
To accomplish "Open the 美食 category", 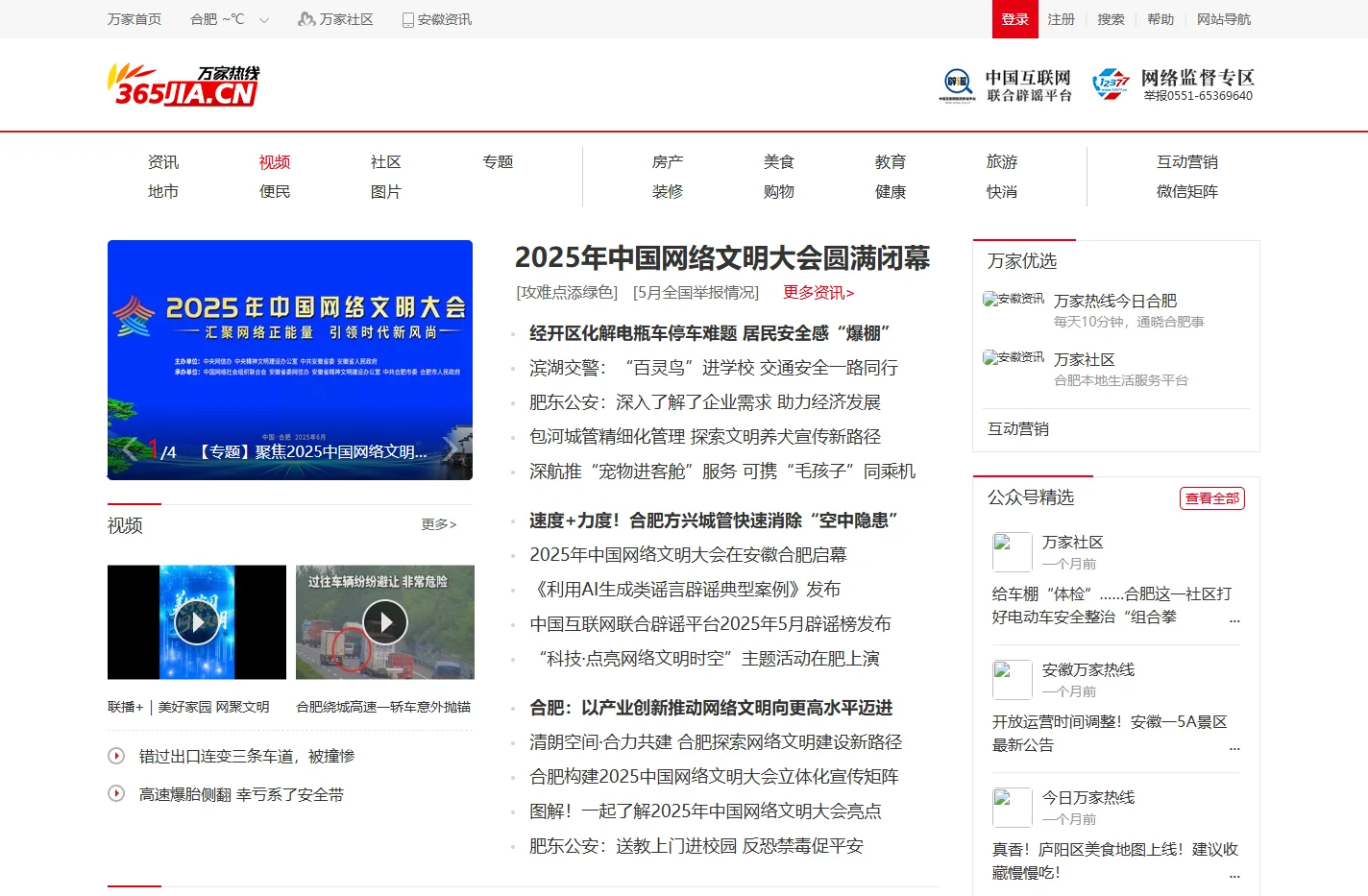I will click(x=779, y=162).
